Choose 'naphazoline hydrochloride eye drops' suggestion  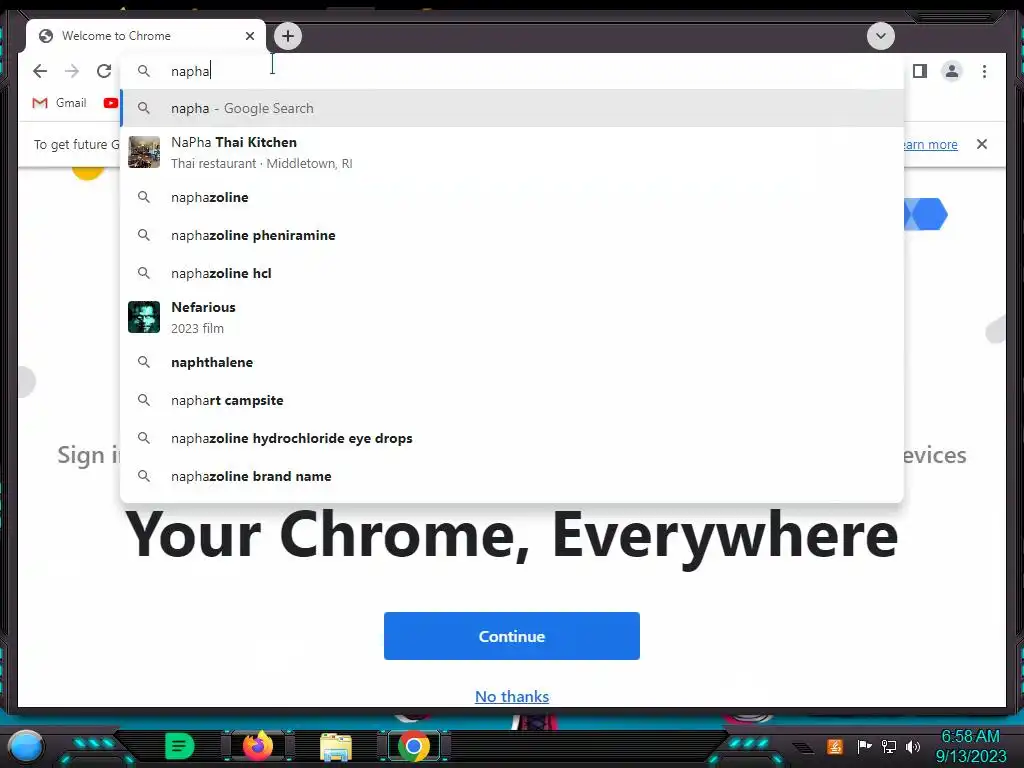click(512, 438)
